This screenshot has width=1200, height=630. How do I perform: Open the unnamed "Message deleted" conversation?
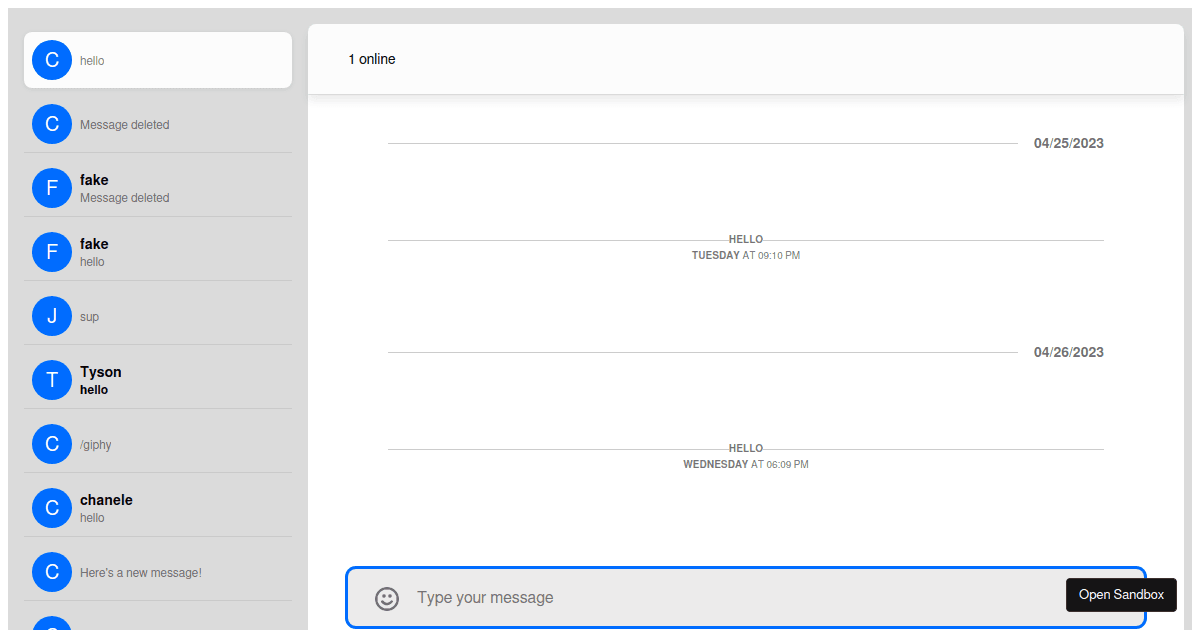(x=158, y=125)
